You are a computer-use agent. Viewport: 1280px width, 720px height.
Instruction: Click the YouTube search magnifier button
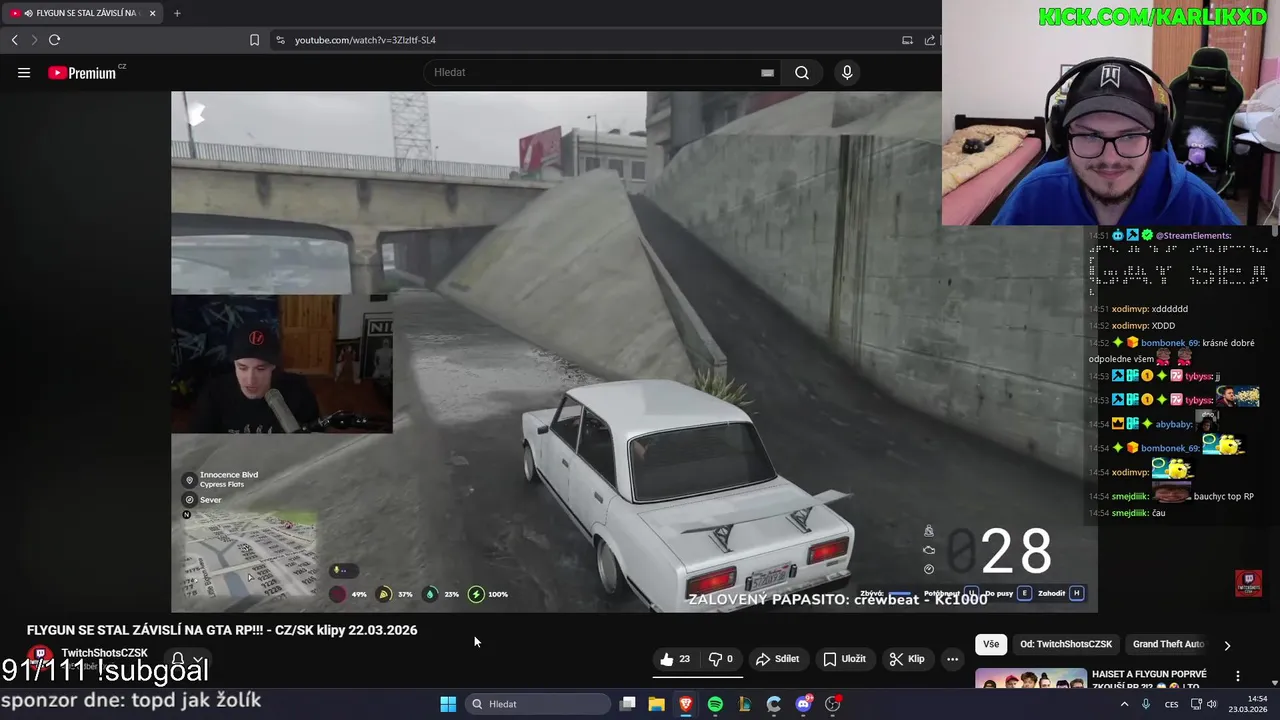802,72
